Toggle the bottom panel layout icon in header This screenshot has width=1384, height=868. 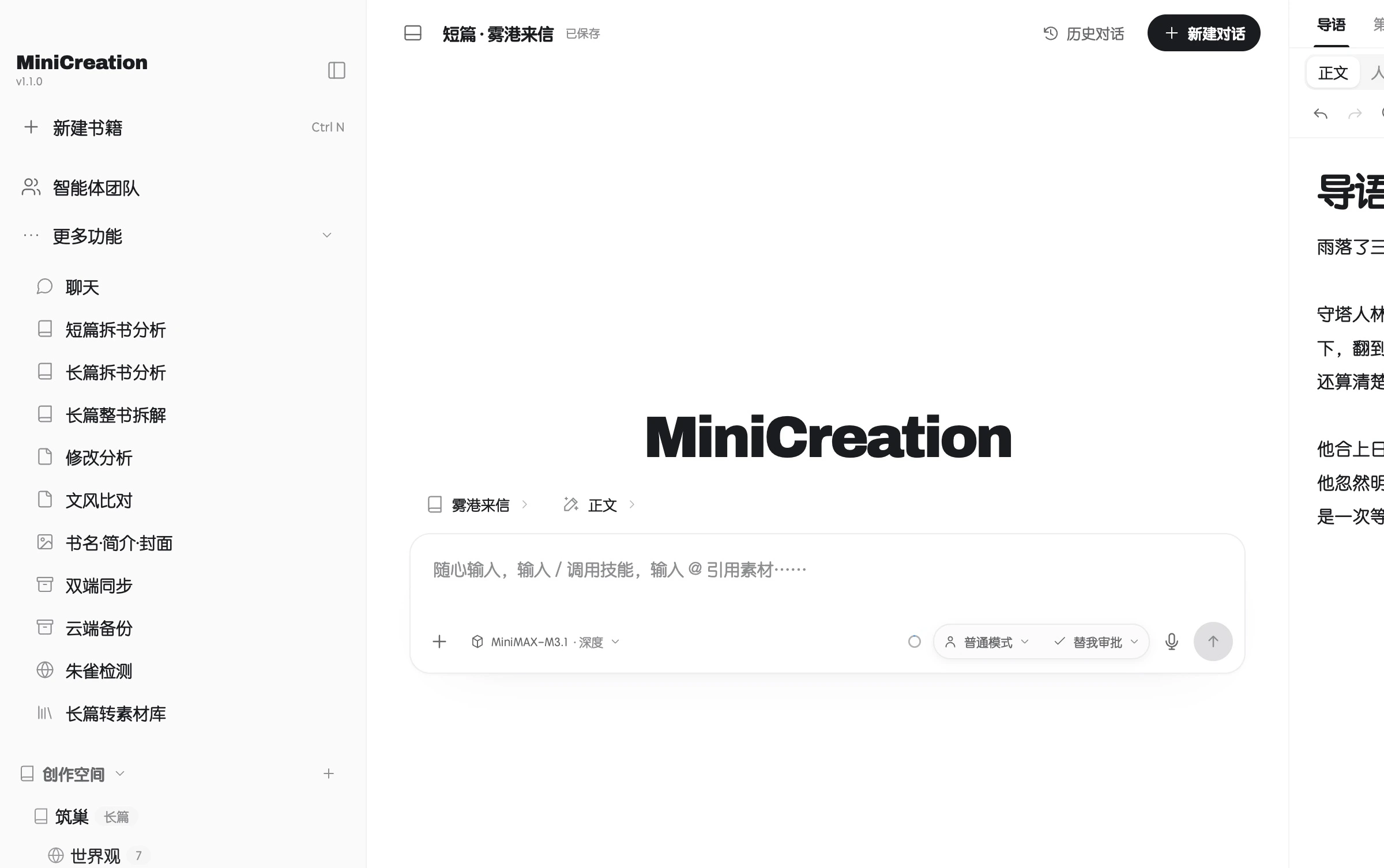(413, 33)
